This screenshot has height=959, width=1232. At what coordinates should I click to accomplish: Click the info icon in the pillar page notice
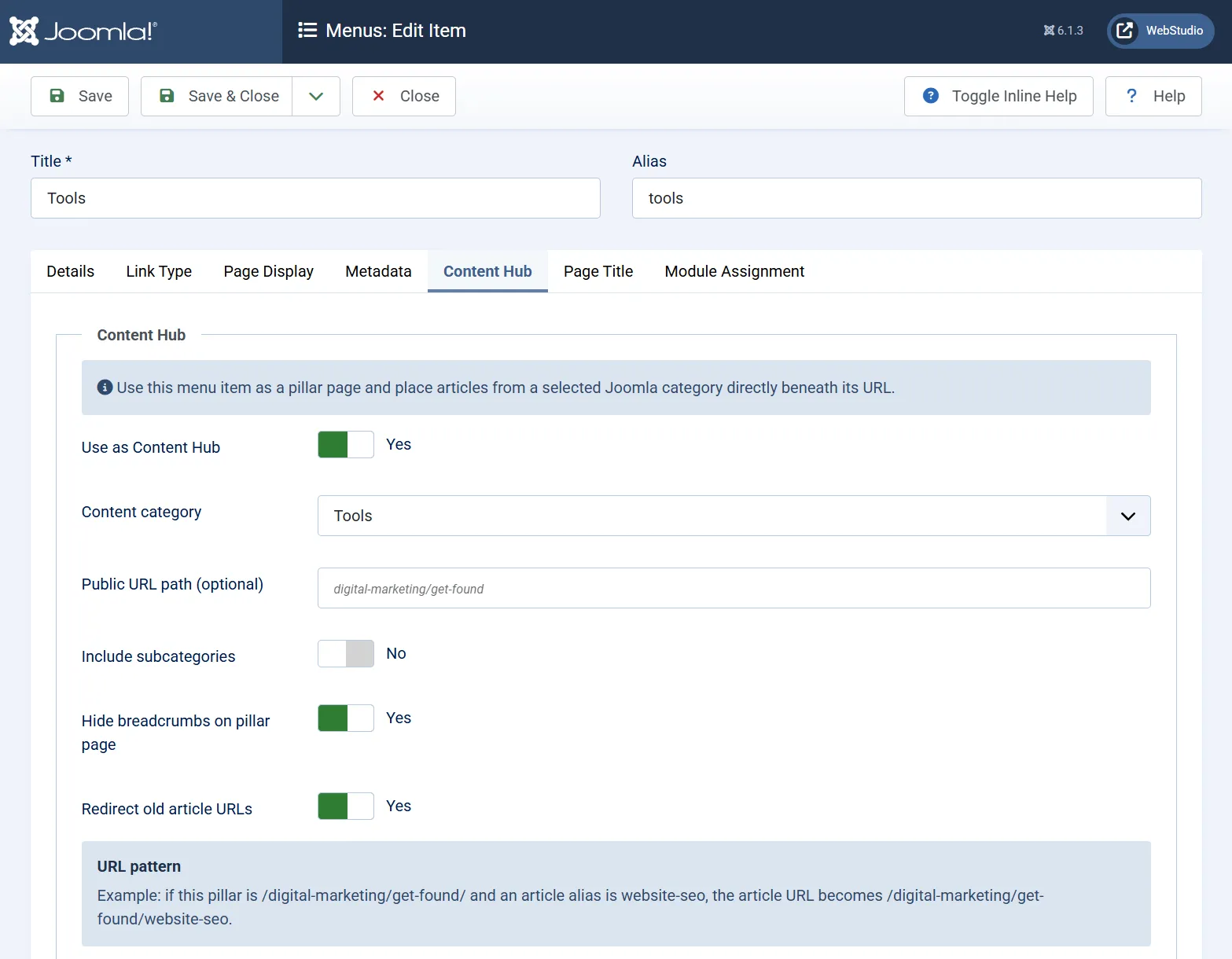point(105,388)
